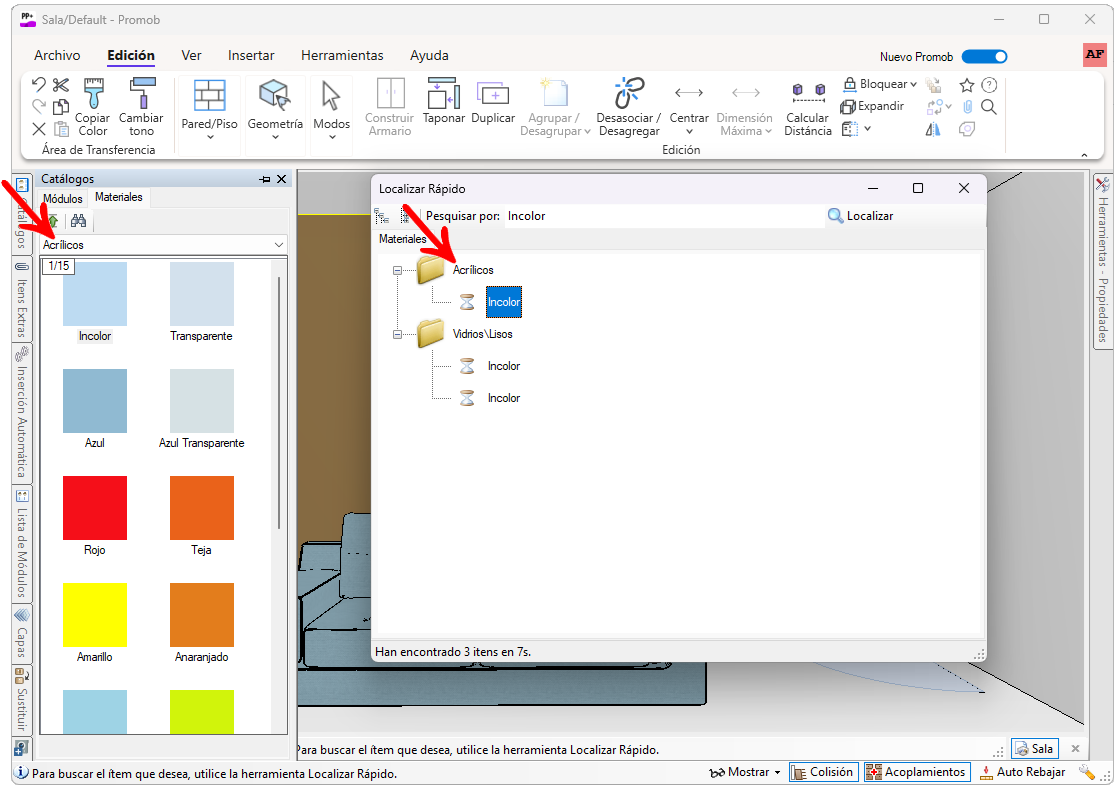Toggle the Acoplamientos option

point(917,772)
